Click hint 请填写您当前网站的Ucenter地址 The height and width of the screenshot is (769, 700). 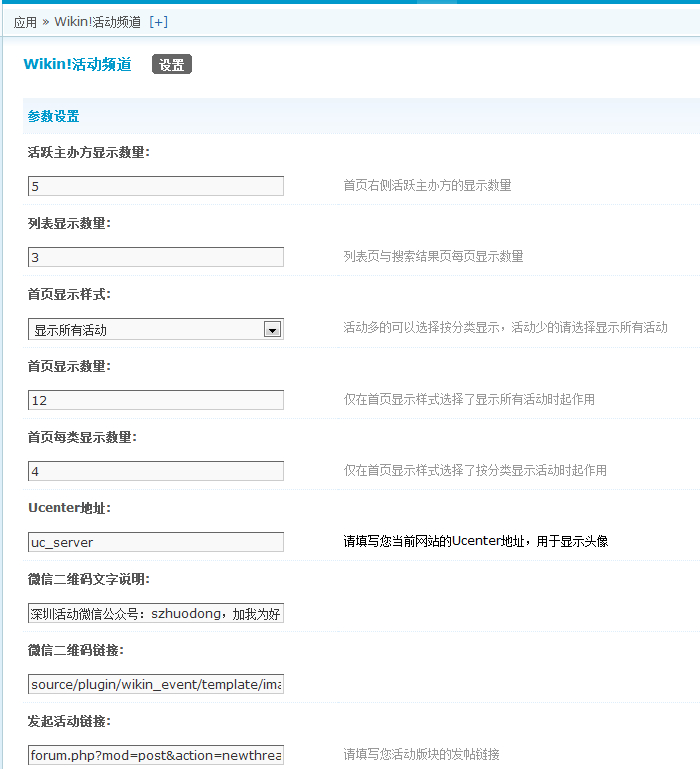[476, 541]
